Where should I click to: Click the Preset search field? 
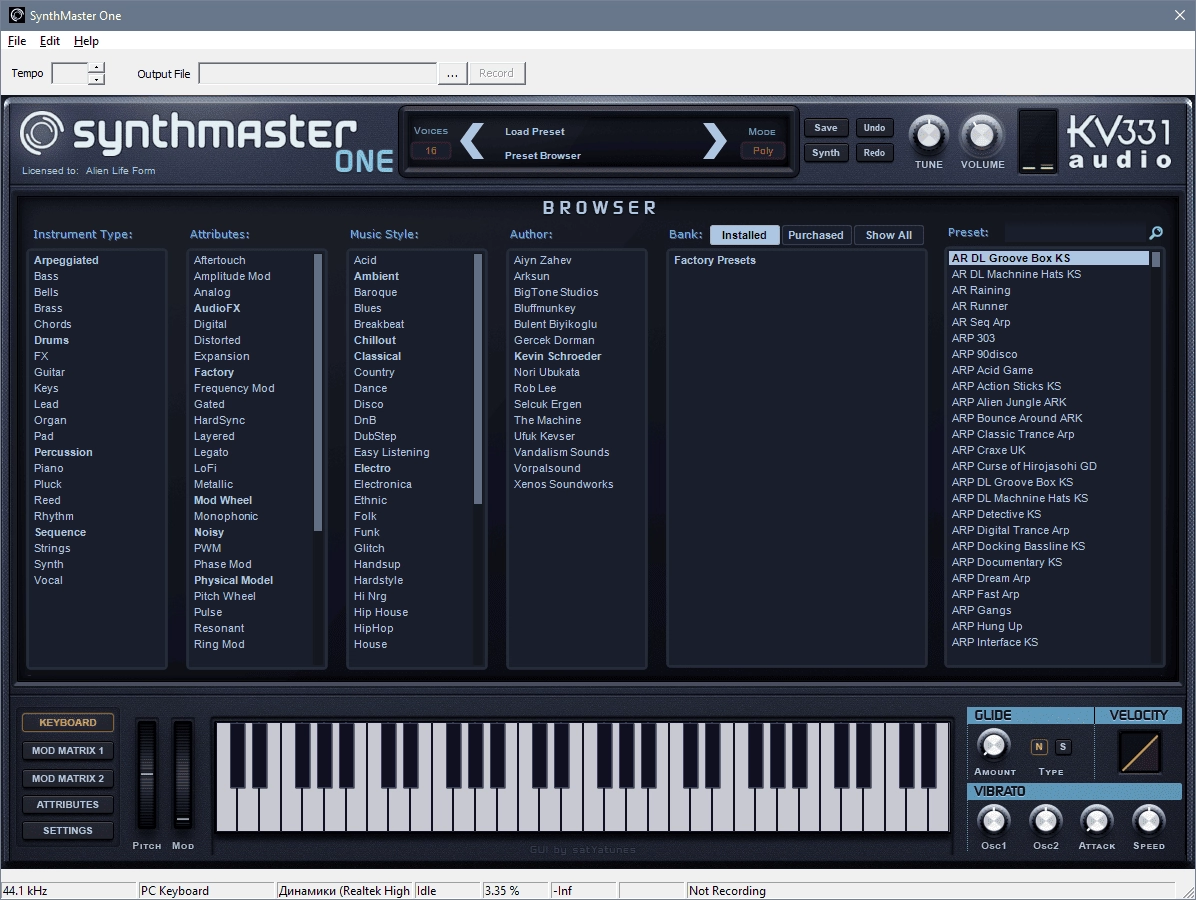[x=1075, y=233]
